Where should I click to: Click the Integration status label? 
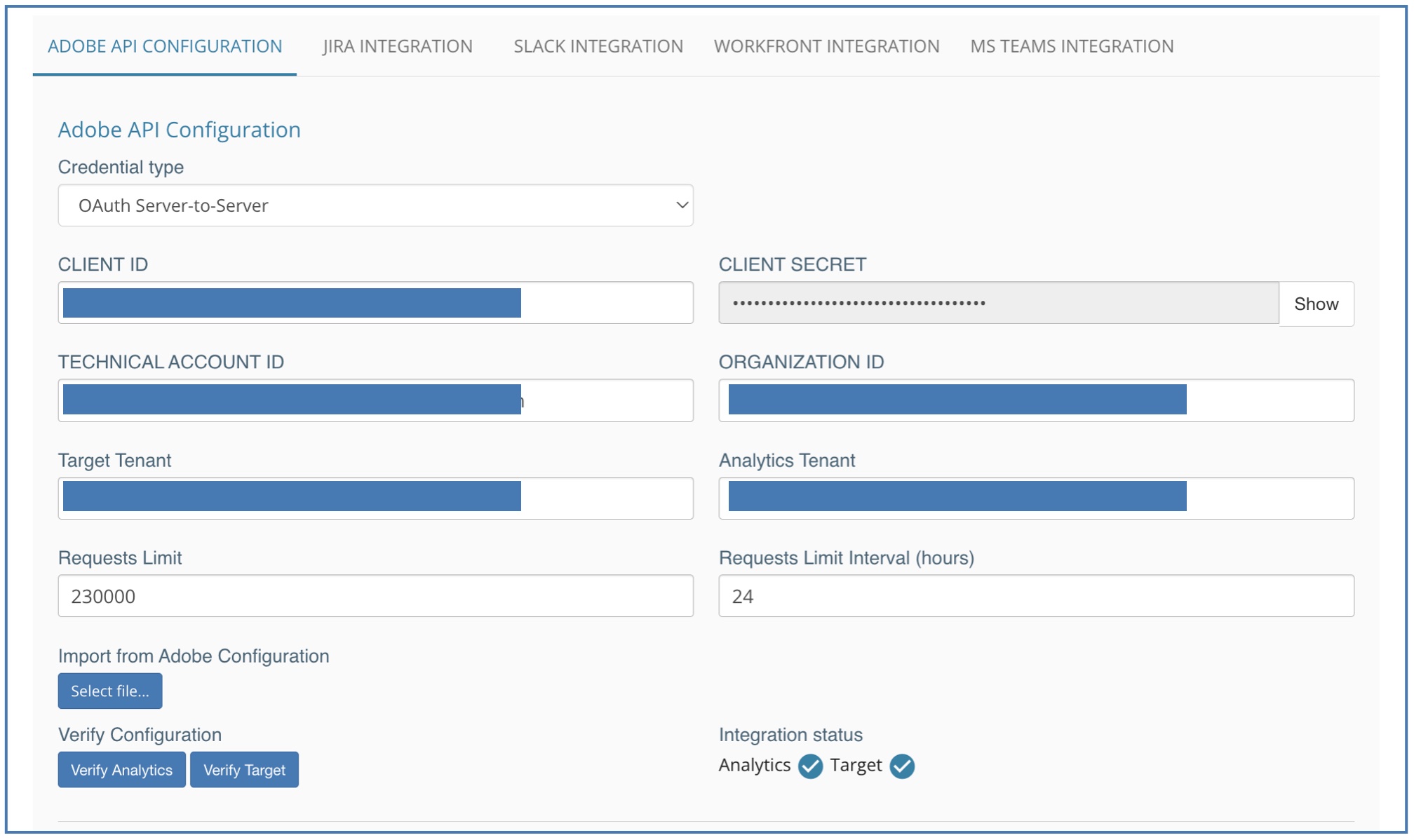click(790, 735)
